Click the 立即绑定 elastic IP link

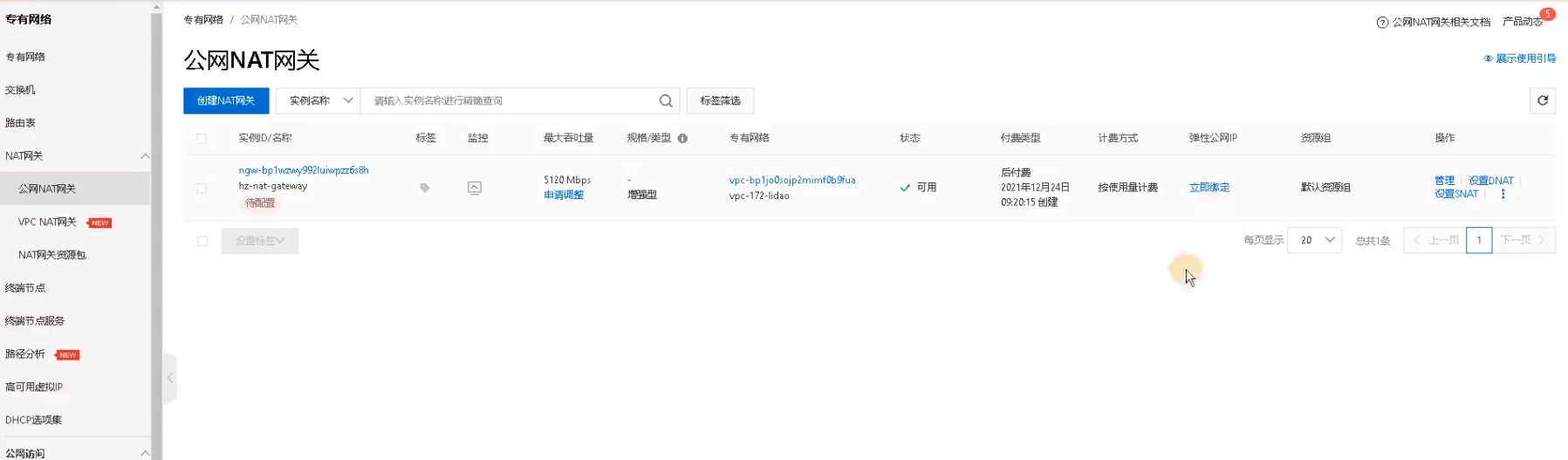[1209, 188]
